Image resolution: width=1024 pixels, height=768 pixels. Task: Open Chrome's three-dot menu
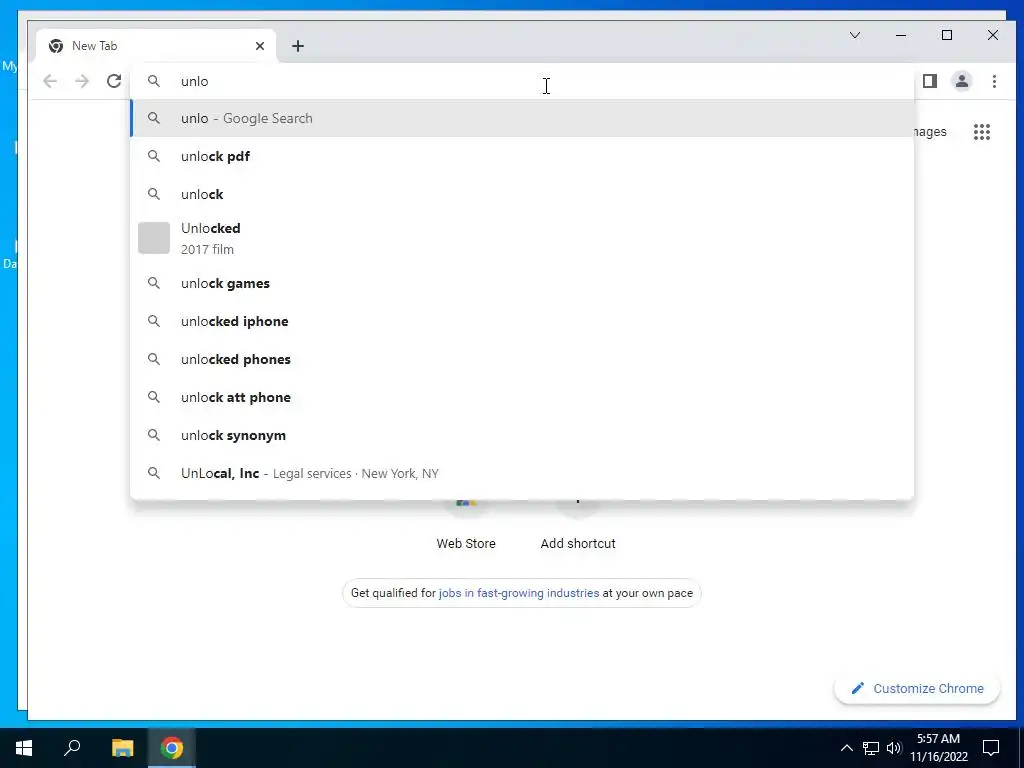994,81
